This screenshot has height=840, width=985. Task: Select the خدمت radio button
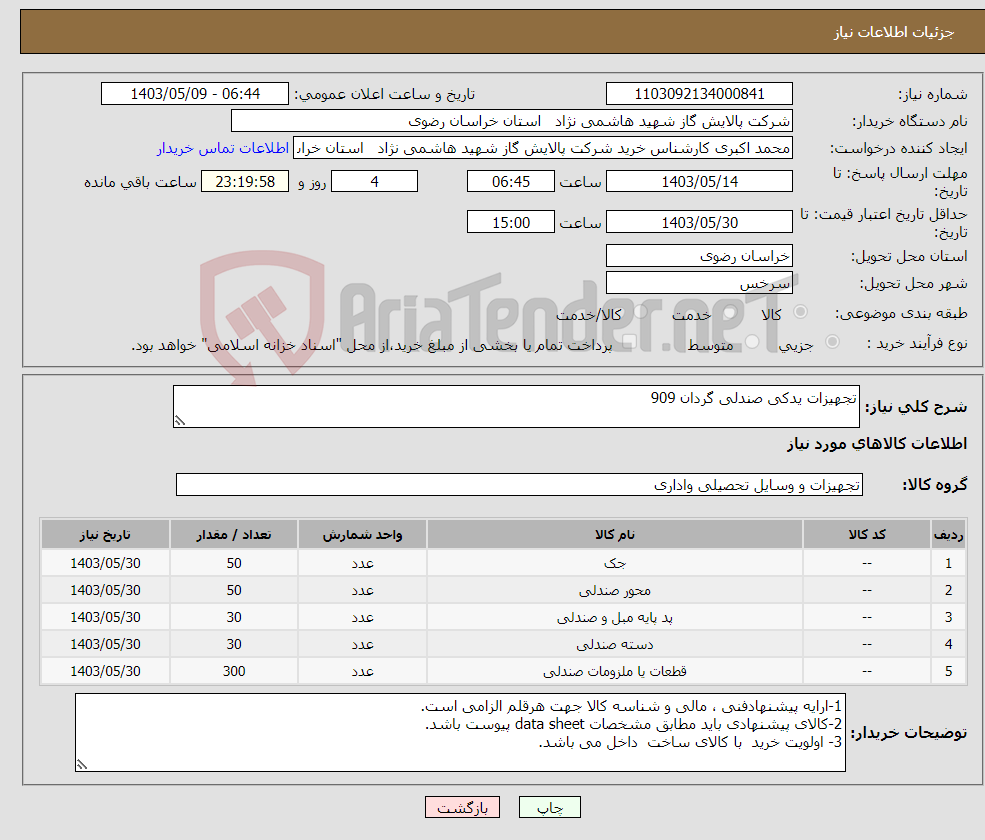729,312
